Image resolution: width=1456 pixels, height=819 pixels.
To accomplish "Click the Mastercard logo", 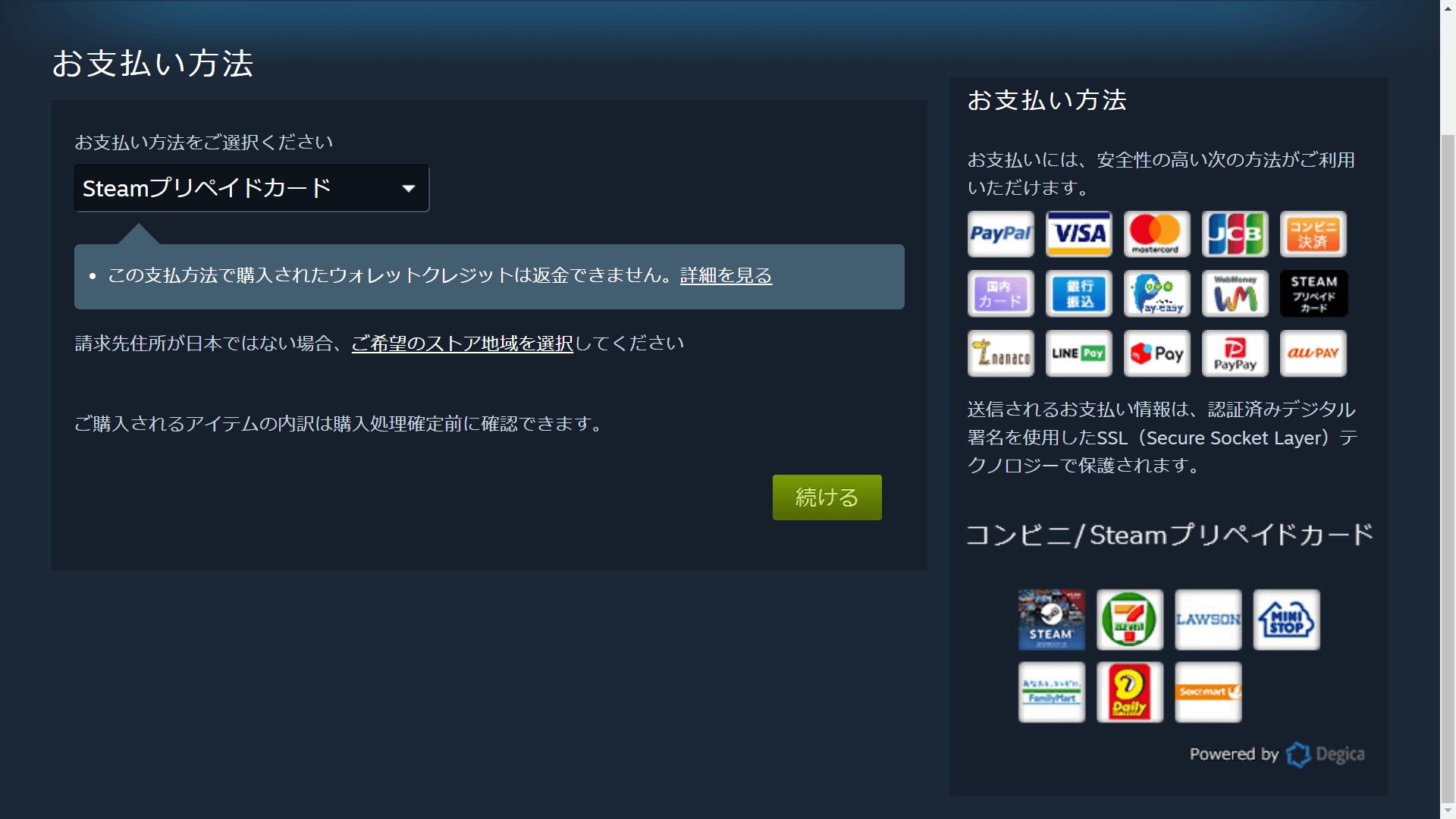I will click(x=1156, y=234).
